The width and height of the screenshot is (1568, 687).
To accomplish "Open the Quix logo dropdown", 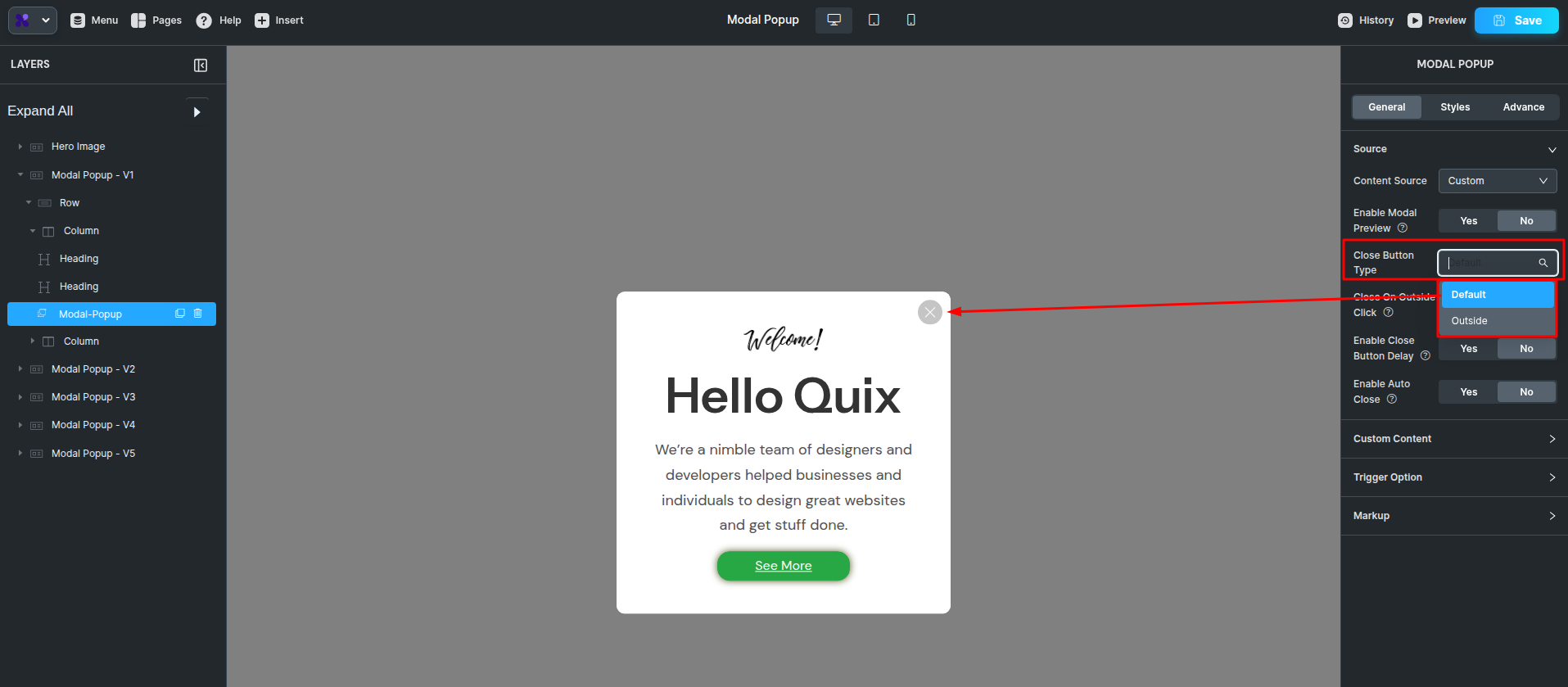I will tap(33, 20).
